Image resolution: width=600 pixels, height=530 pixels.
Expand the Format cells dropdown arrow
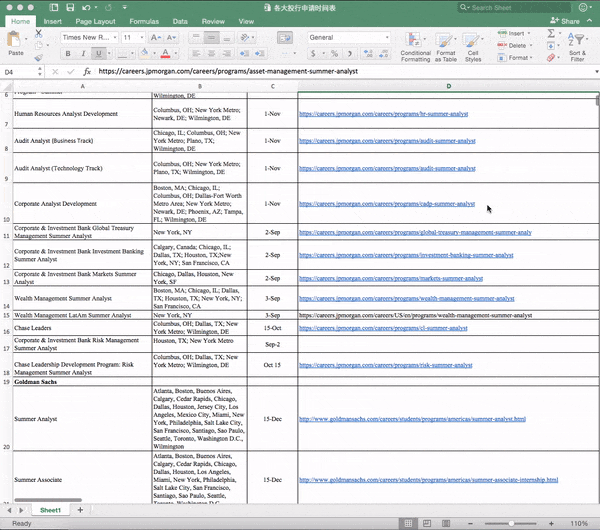[x=531, y=58]
